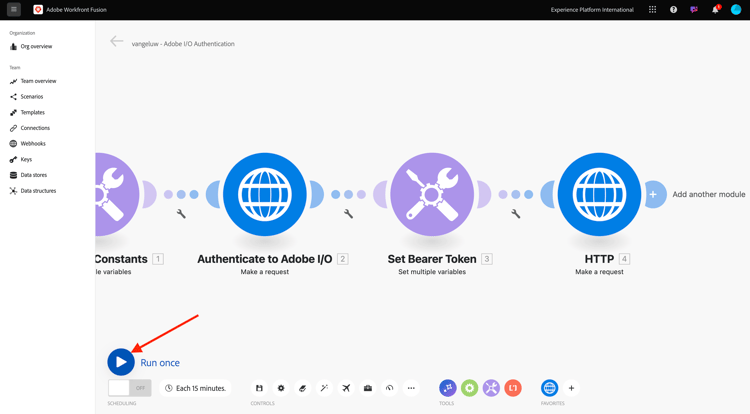
Task: Click the Adobe Workfront Fusion logo
Action: 38,10
